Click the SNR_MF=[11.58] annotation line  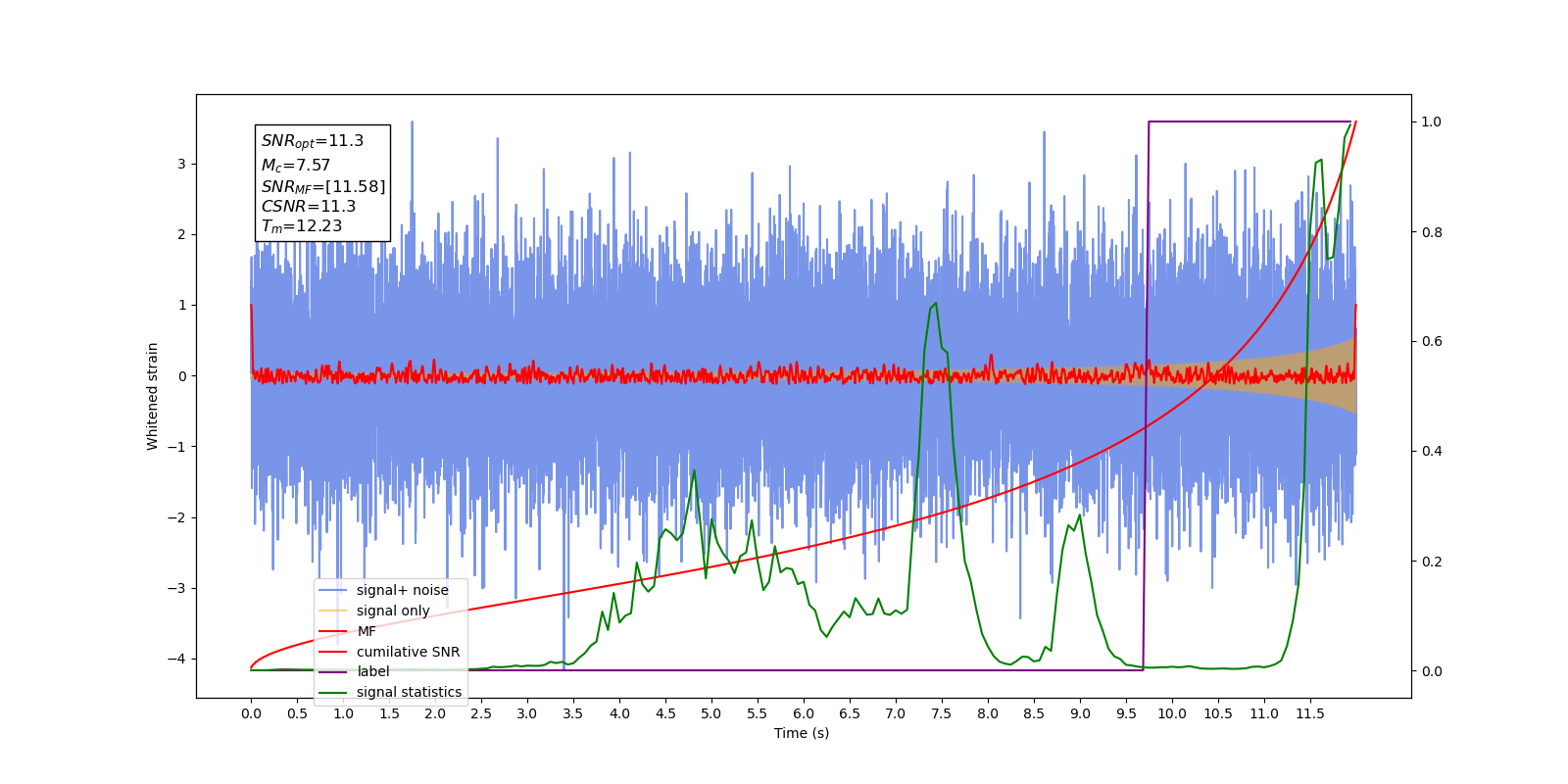point(323,186)
